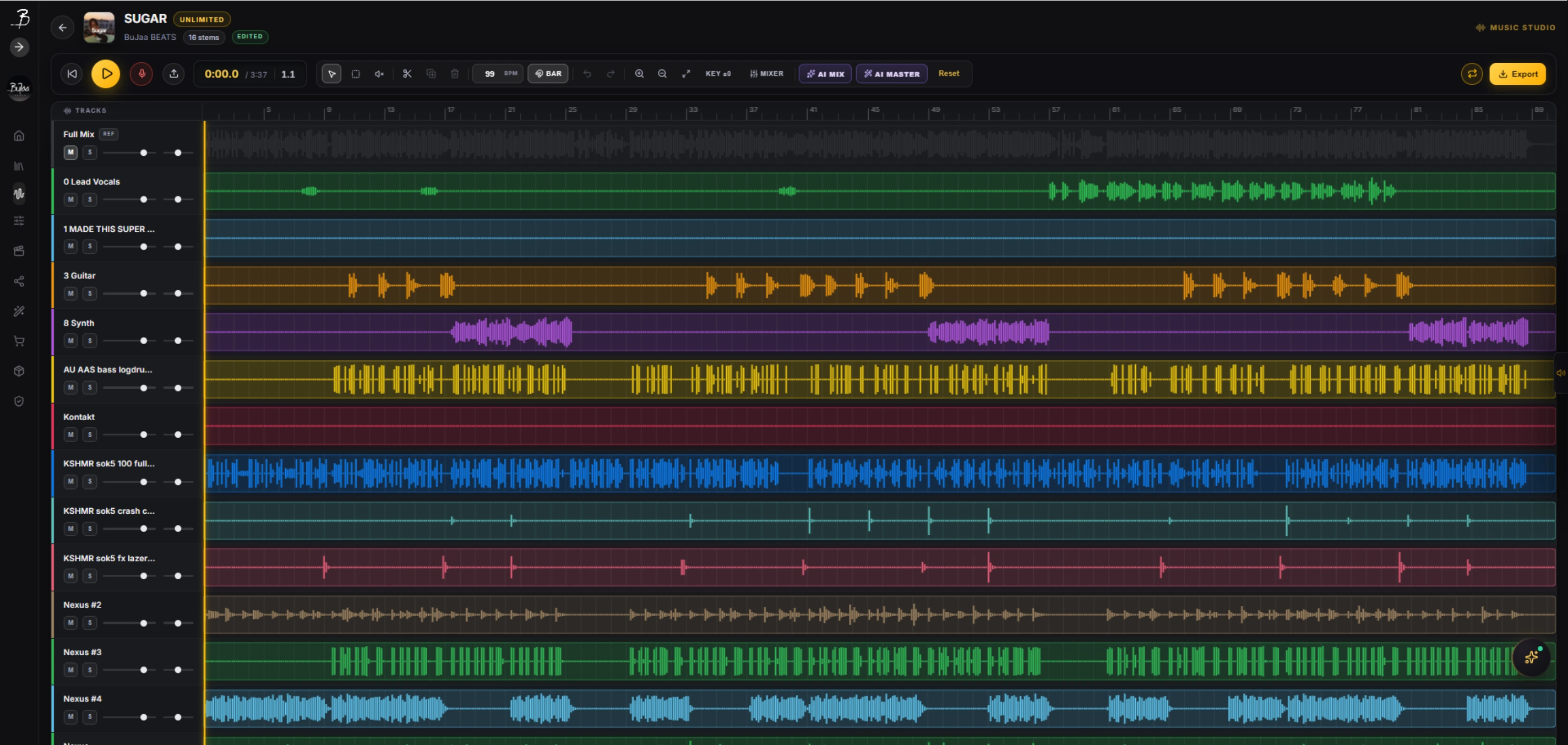This screenshot has width=1568, height=745.
Task: Click the redo arrow
Action: (611, 74)
